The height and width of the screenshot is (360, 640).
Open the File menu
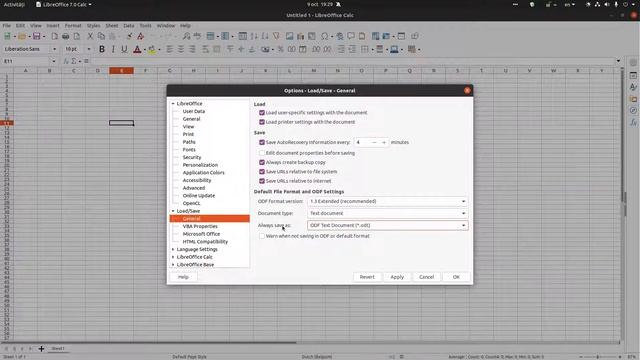[x=7, y=26]
